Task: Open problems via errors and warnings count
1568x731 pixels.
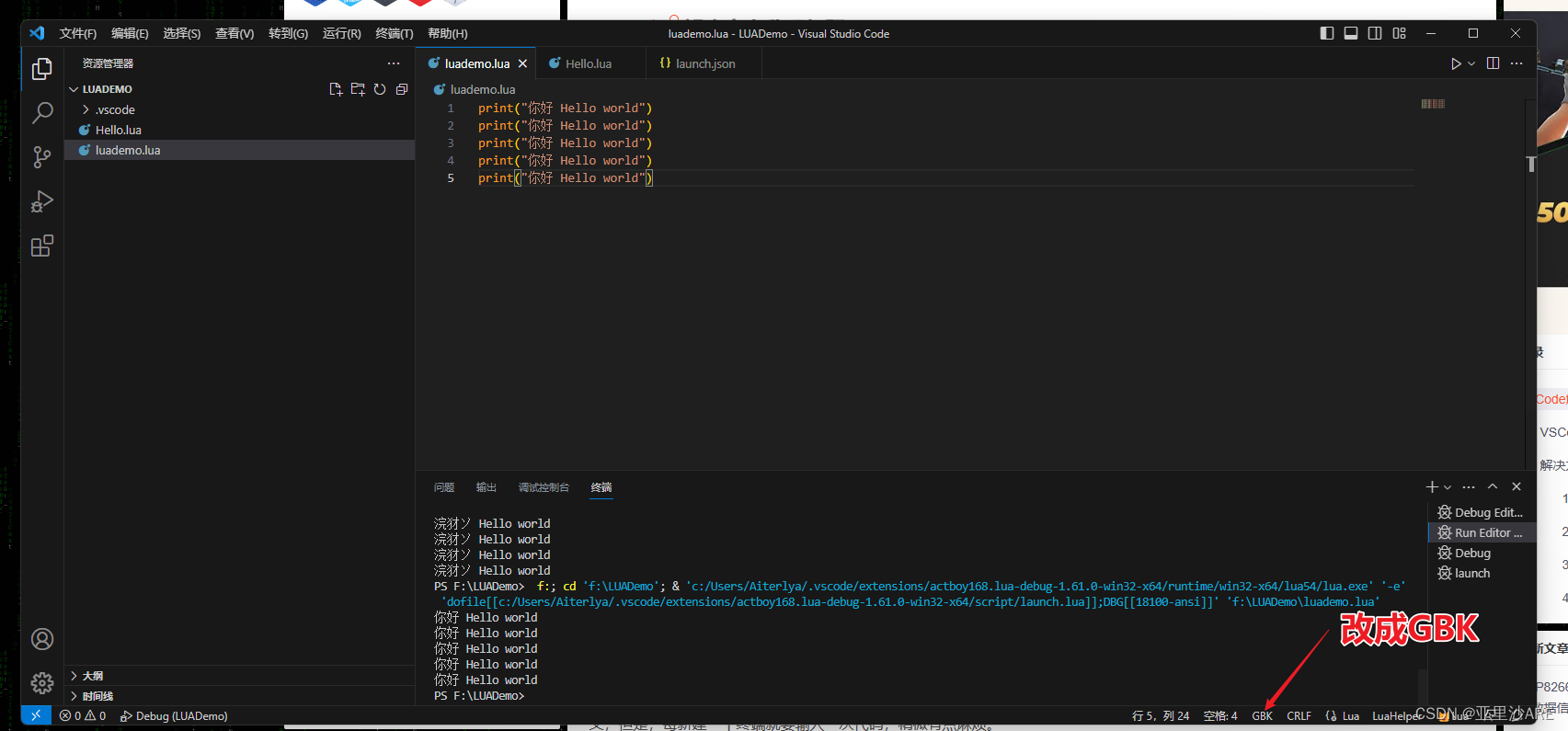Action: click(x=83, y=715)
